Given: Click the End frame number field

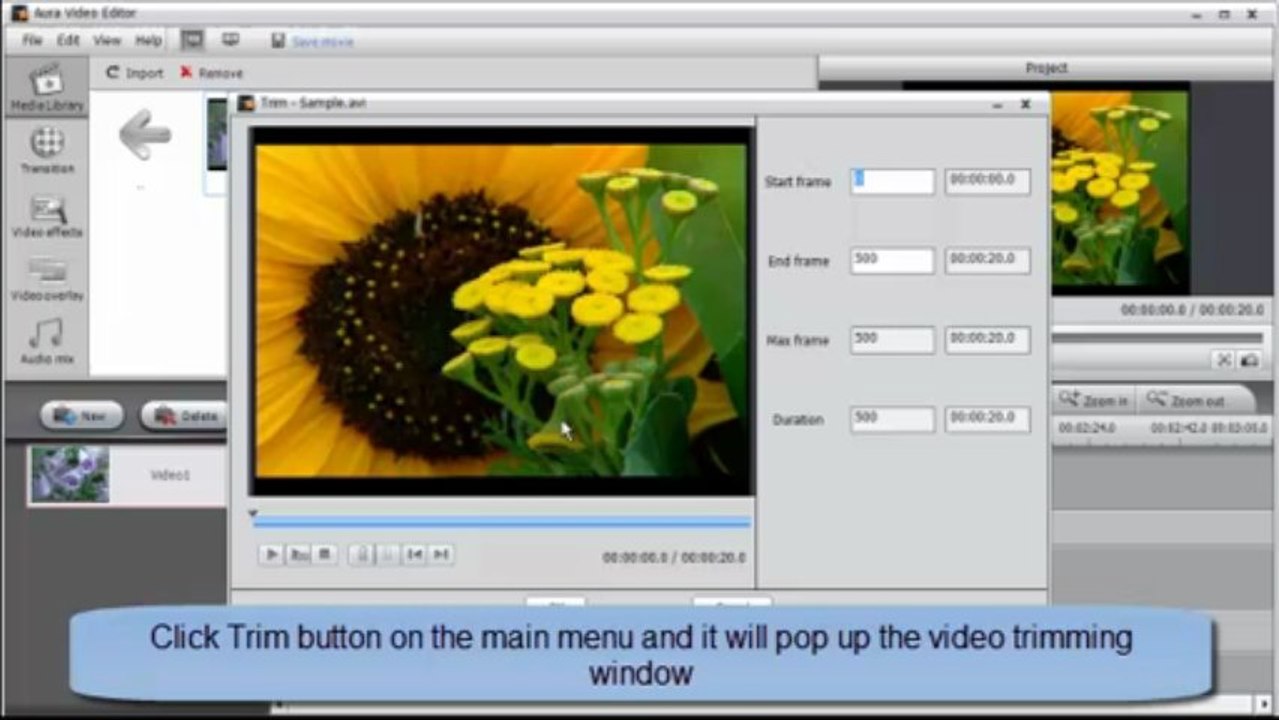Looking at the screenshot, I should click(x=892, y=260).
